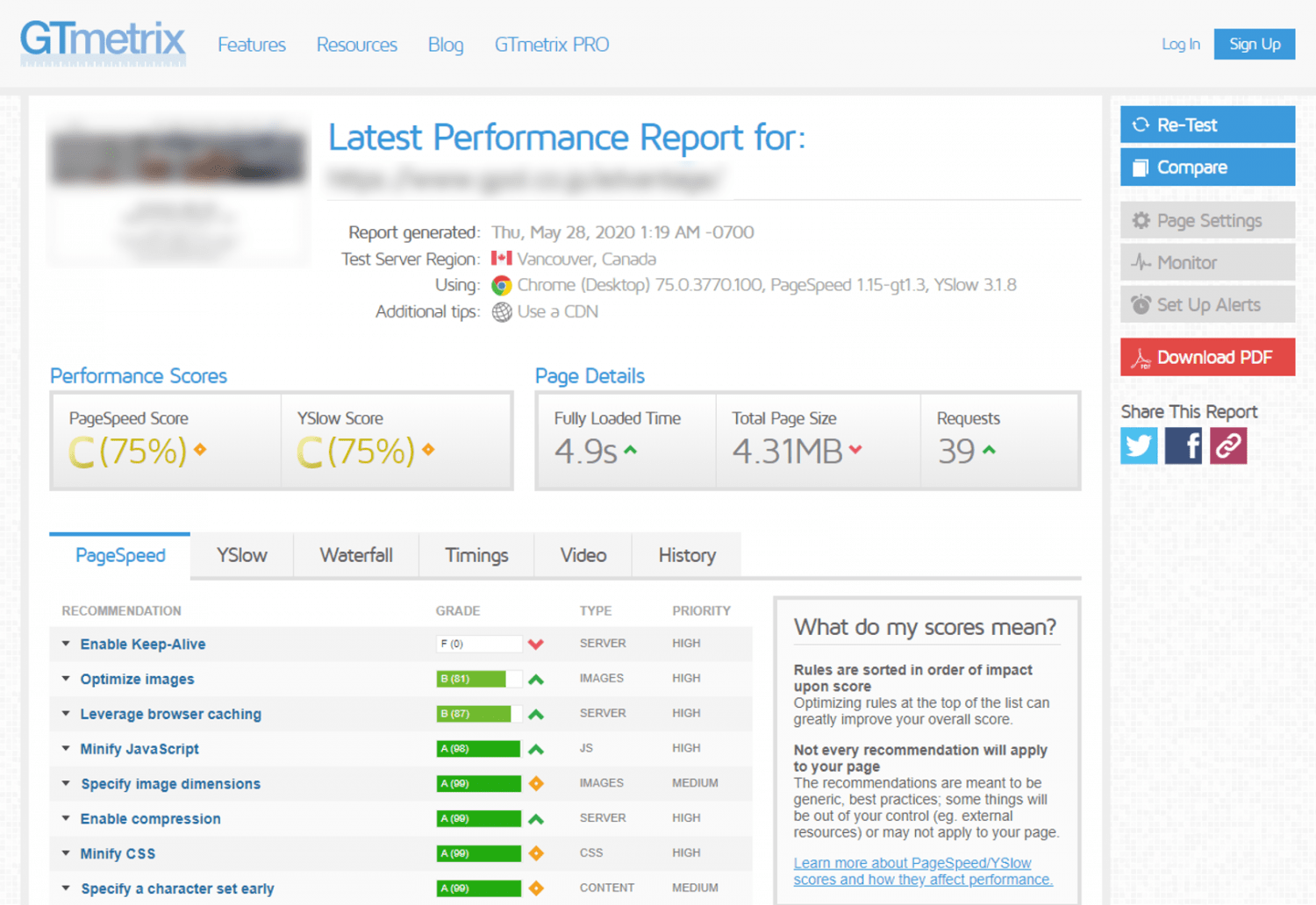Click B (81) grade bar for Optimize images
Image resolution: width=1316 pixels, height=905 pixels.
479,679
